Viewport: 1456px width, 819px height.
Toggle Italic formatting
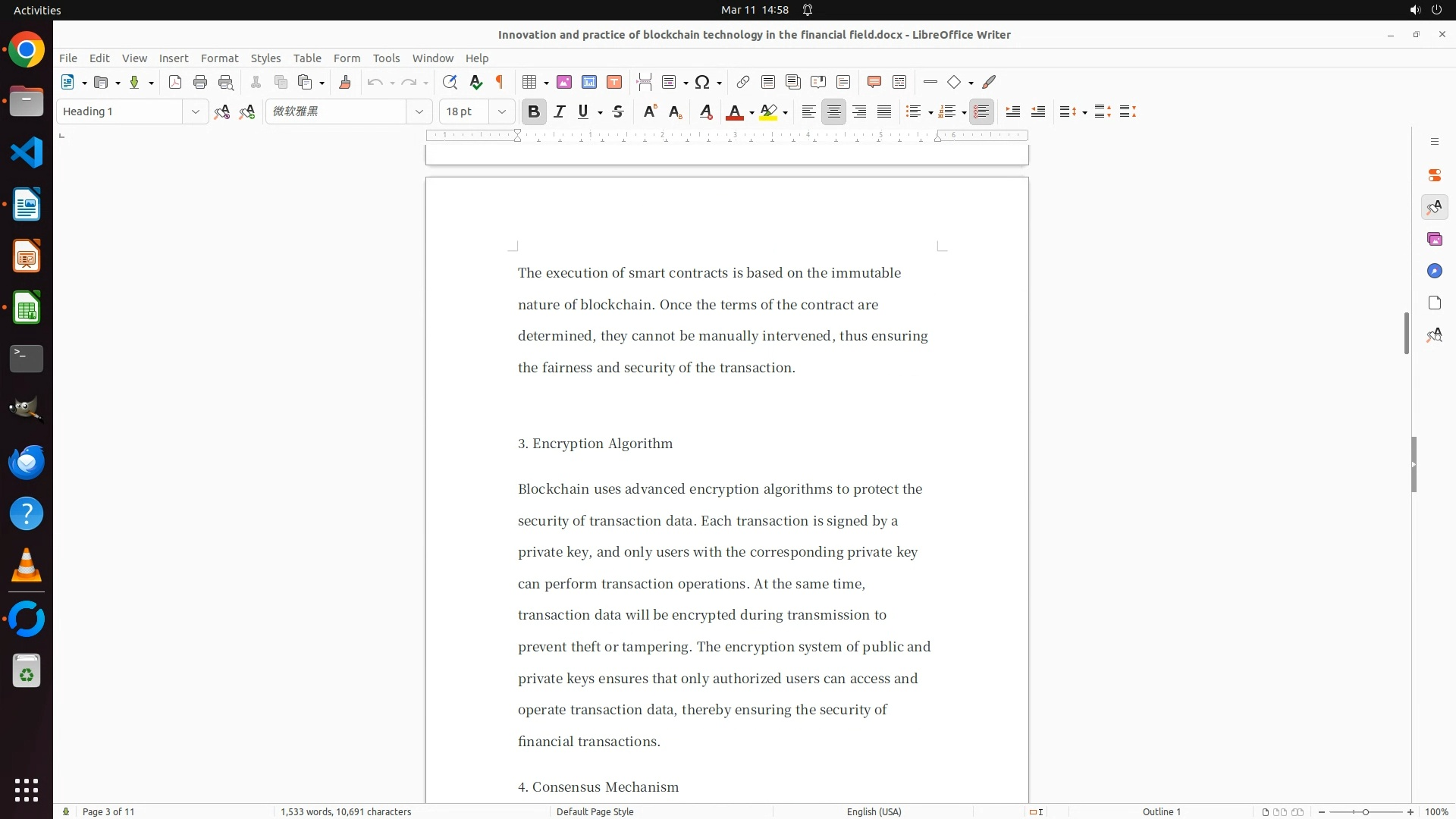(x=560, y=111)
